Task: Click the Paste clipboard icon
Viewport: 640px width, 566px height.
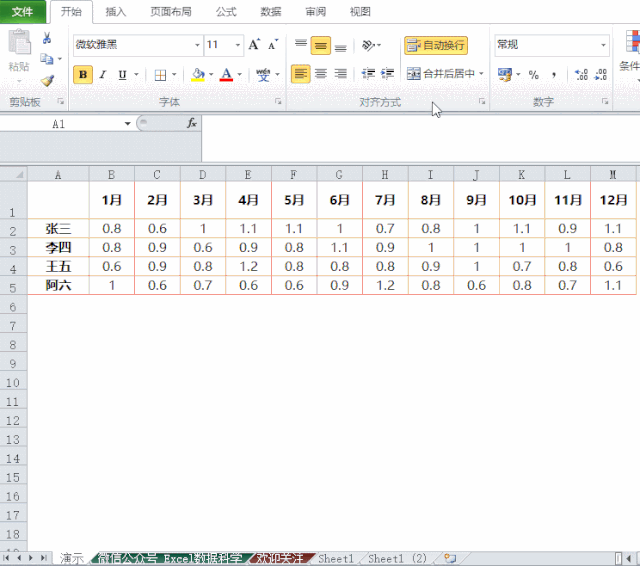Action: [x=19, y=42]
